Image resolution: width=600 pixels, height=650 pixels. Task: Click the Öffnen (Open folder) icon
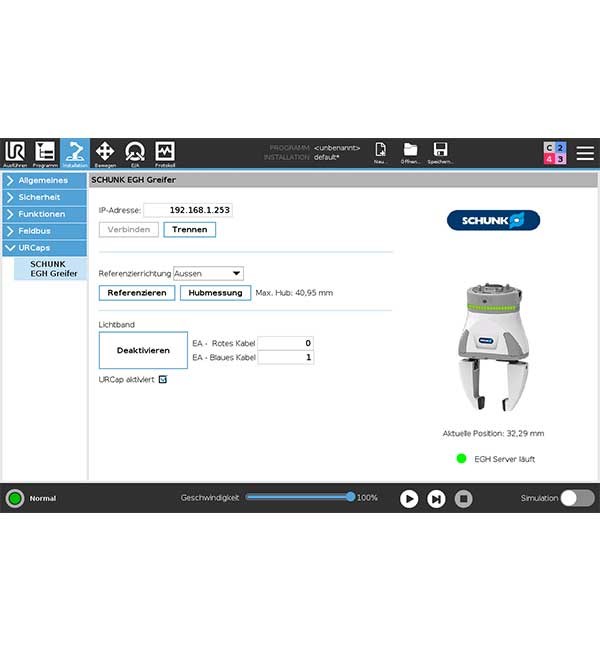point(411,153)
